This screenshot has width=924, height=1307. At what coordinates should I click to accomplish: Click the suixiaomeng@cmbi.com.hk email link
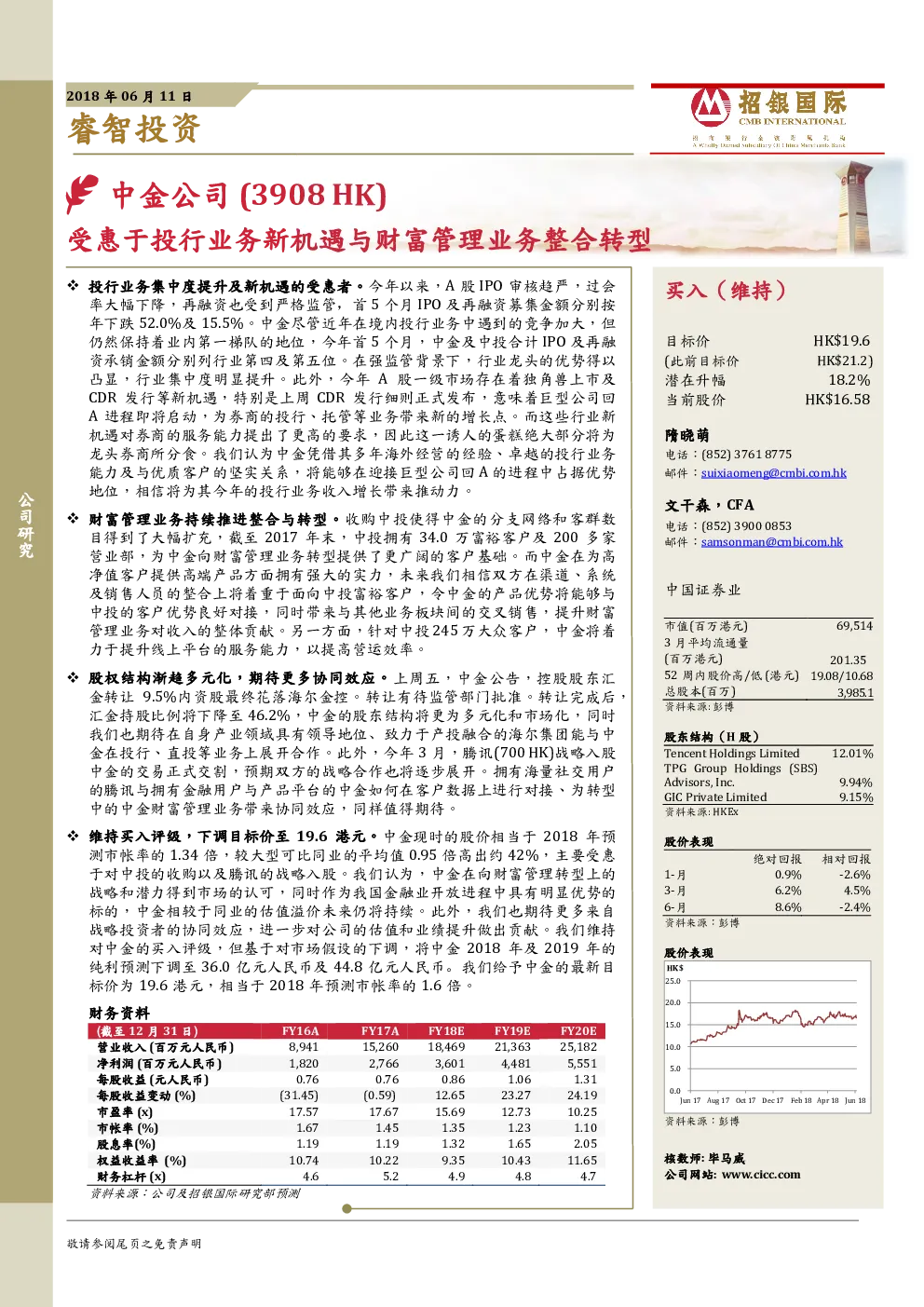(773, 473)
